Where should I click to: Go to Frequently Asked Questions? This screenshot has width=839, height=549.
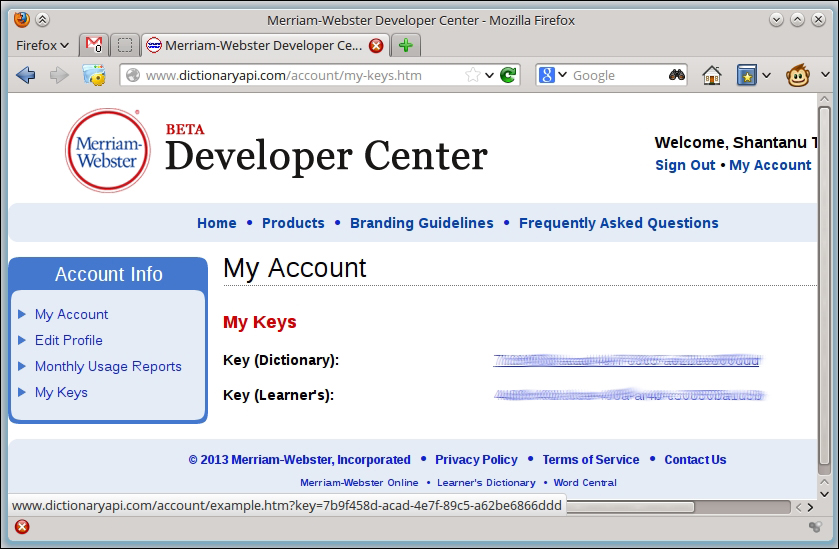pos(618,223)
